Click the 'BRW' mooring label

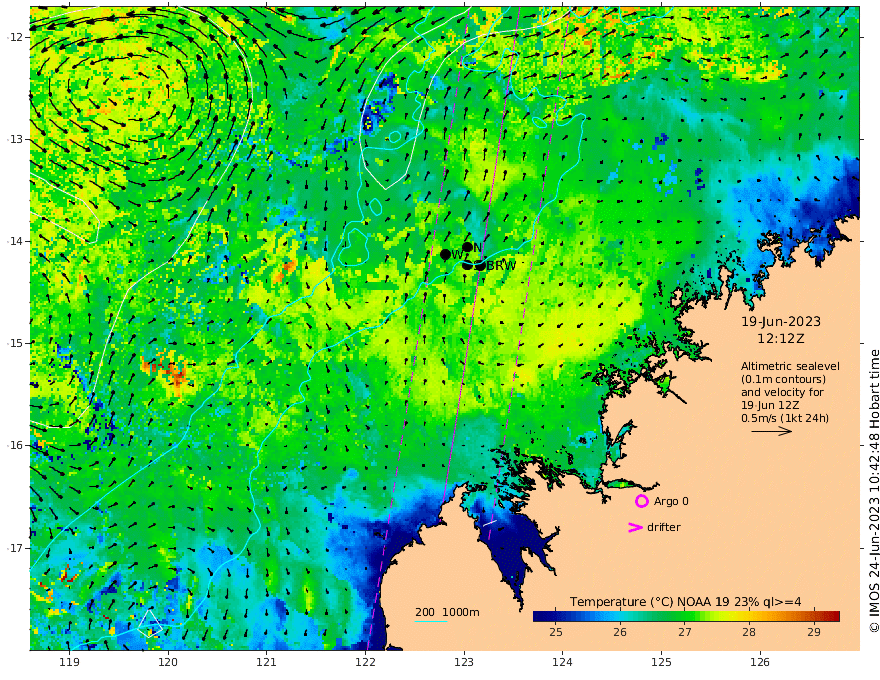501,266
